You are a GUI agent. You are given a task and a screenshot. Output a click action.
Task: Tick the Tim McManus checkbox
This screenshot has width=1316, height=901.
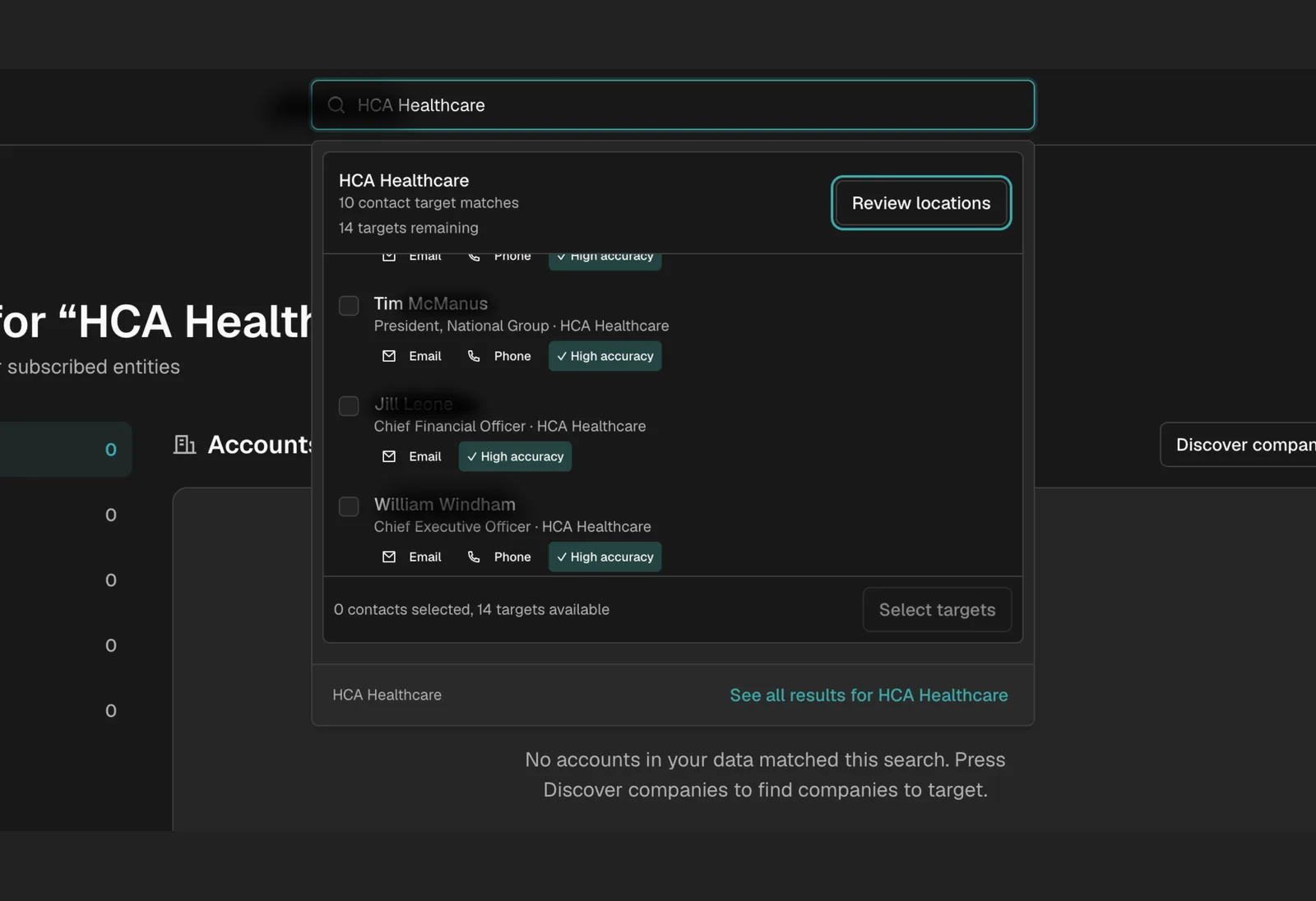coord(349,306)
